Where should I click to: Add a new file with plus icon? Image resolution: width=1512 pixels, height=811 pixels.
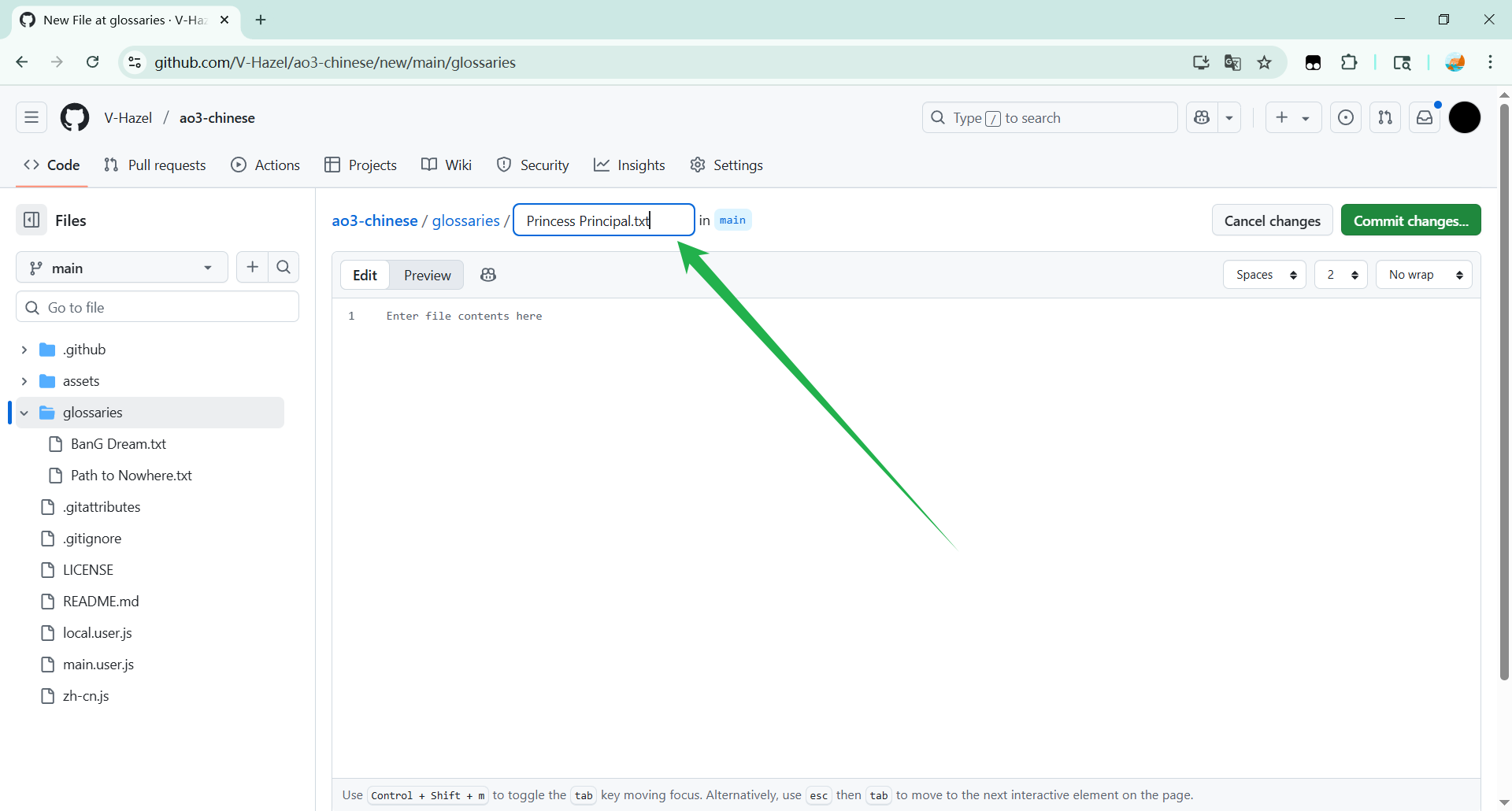pyautogui.click(x=252, y=268)
